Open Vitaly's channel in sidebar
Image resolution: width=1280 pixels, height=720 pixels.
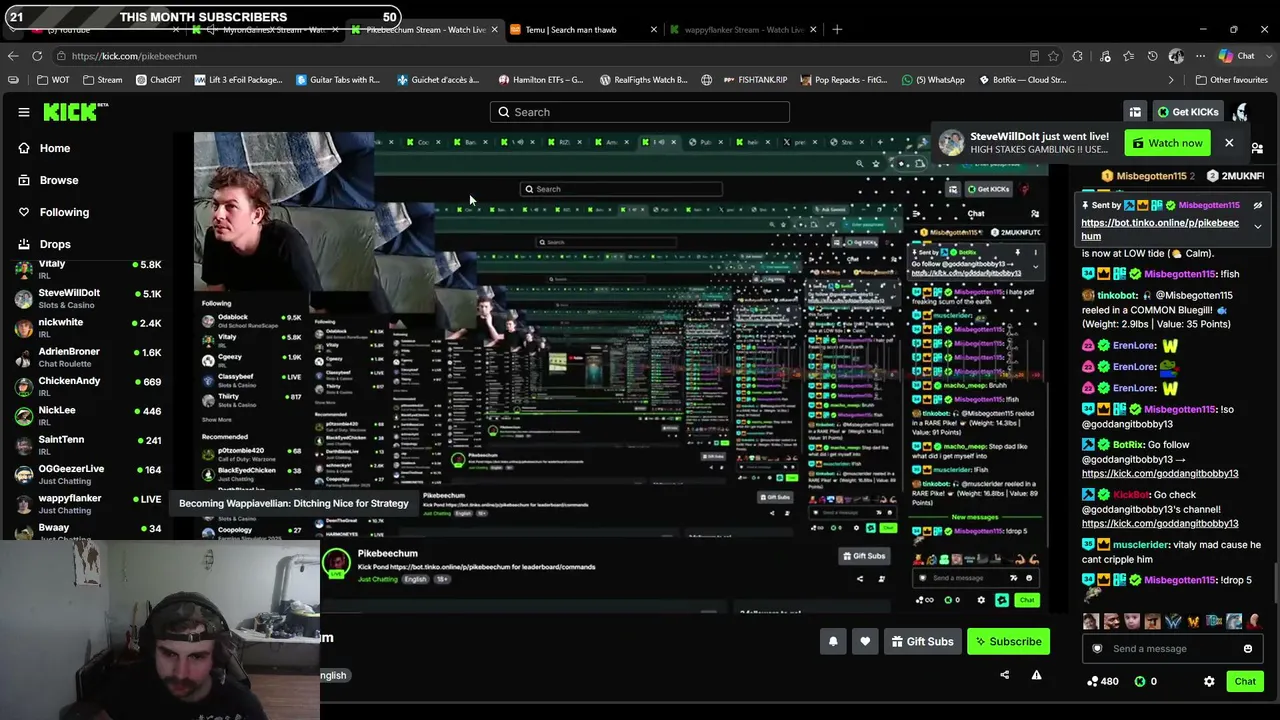click(x=88, y=269)
